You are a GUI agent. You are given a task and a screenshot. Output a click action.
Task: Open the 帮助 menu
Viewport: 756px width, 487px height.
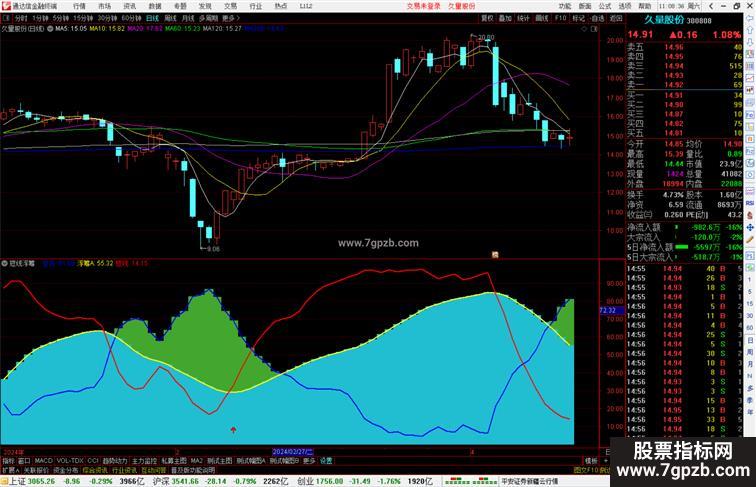coord(645,6)
